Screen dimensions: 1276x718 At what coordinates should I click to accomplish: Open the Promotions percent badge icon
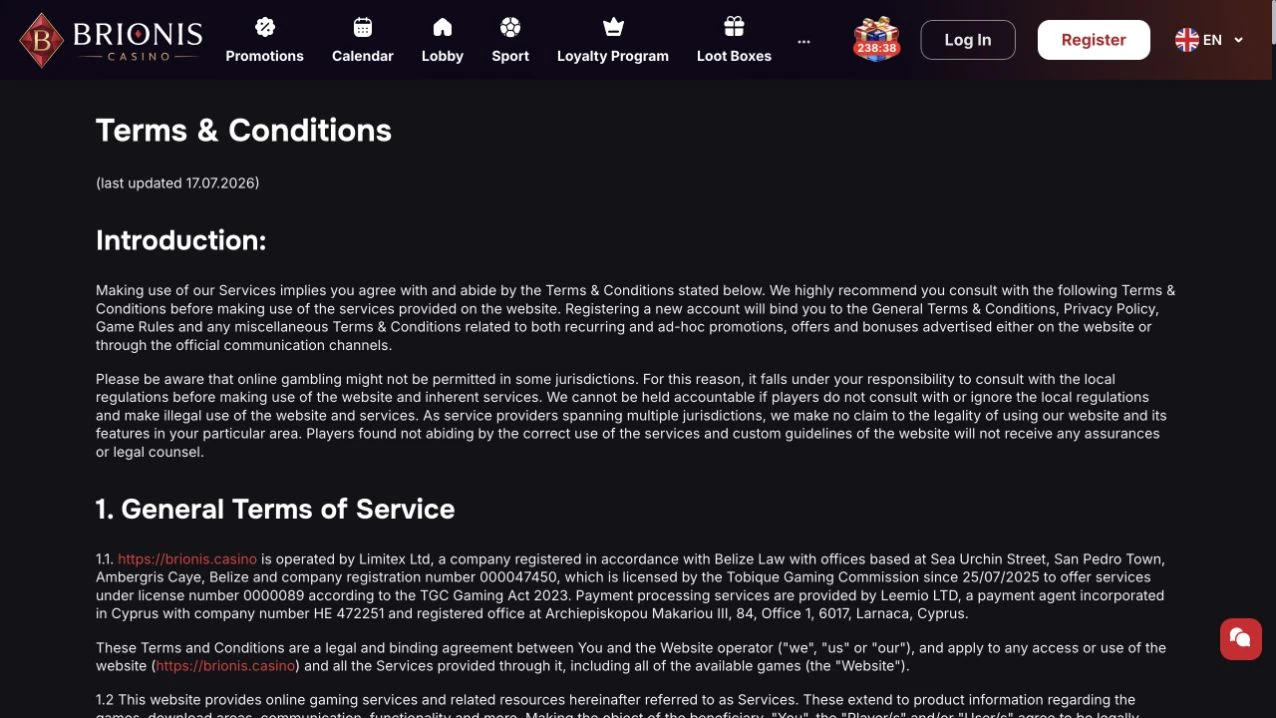coord(265,27)
